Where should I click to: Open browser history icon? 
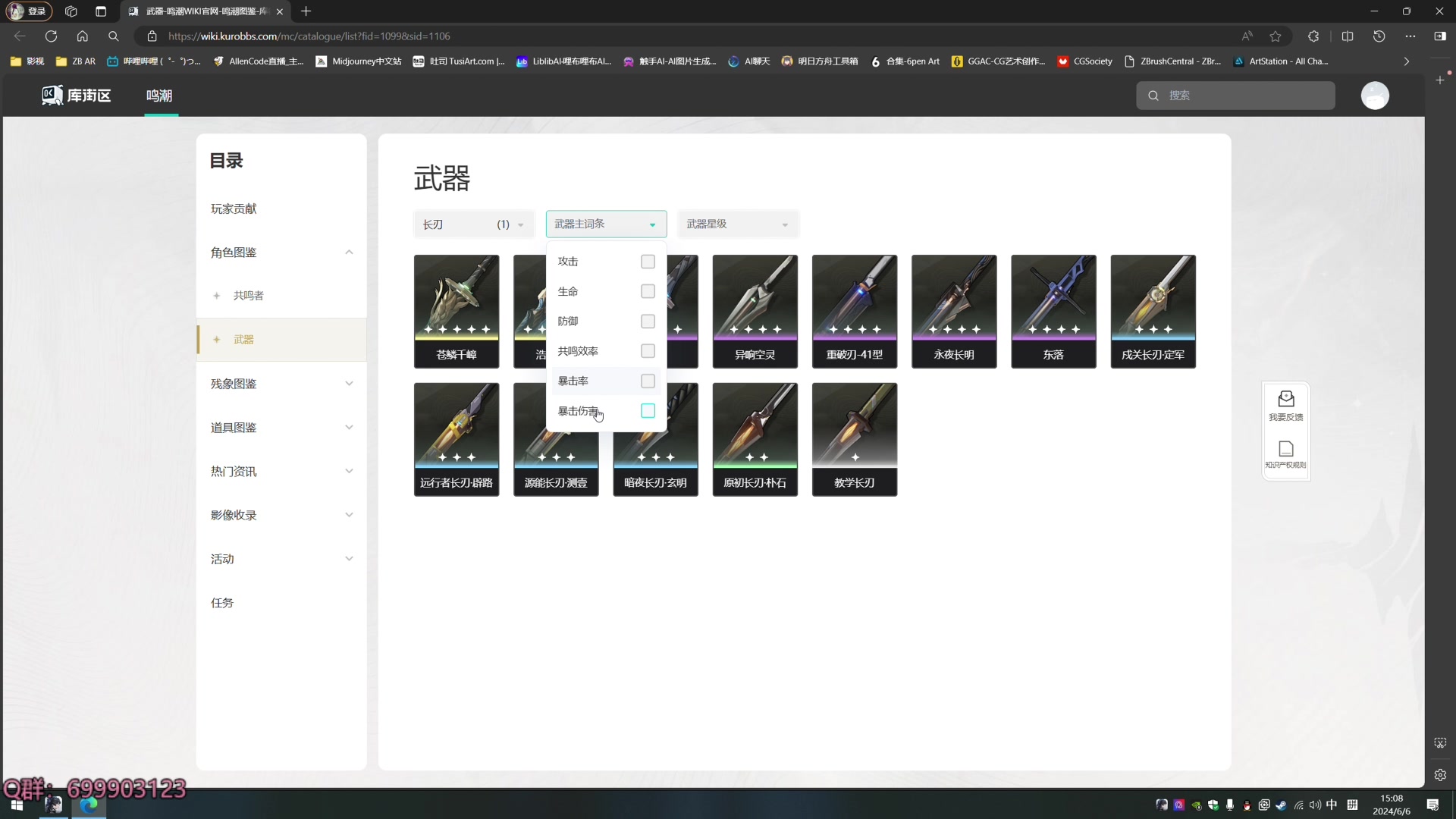pyautogui.click(x=1379, y=36)
